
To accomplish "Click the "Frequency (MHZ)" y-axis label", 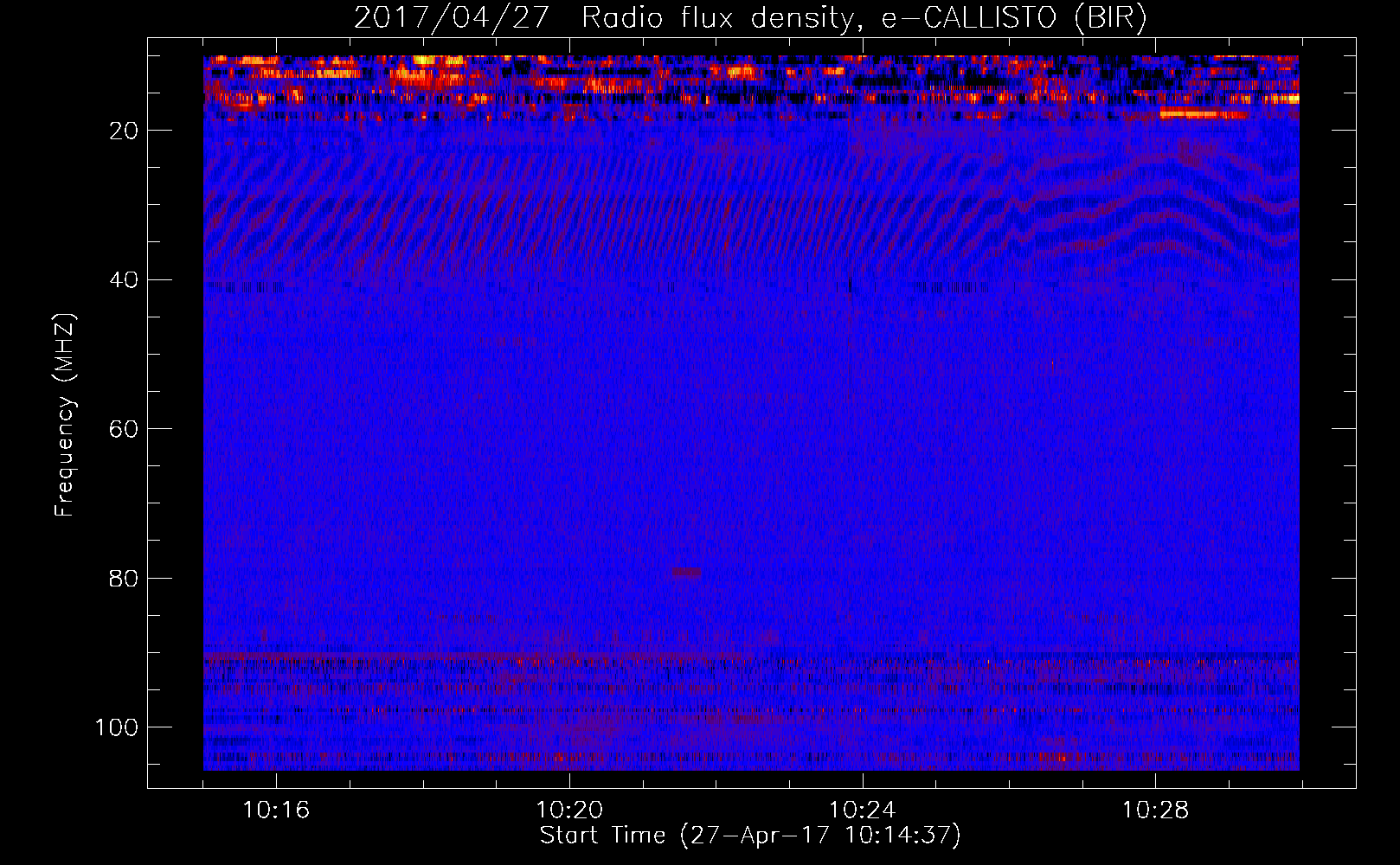I will pos(66,414).
